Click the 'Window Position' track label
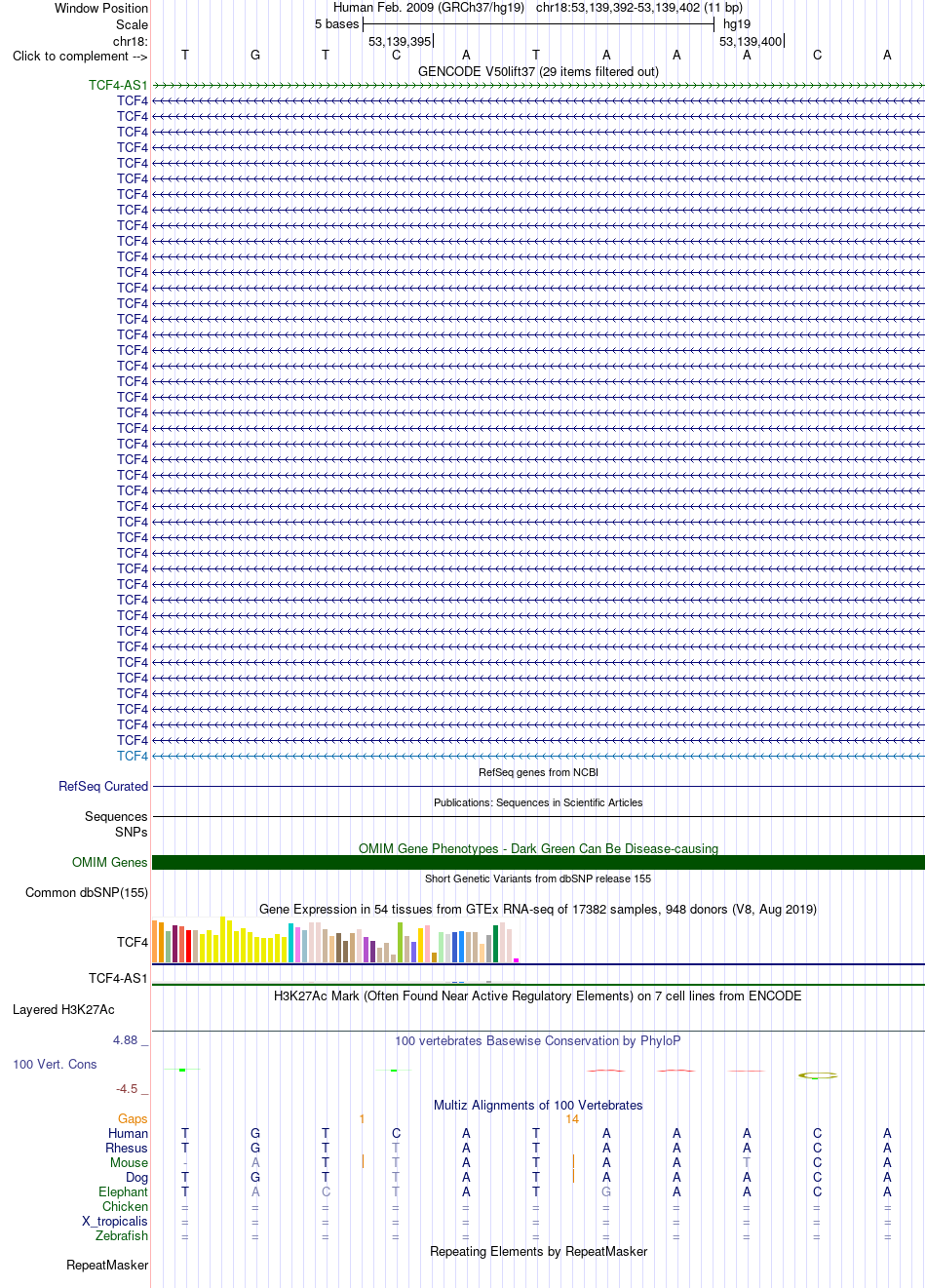The image size is (926, 1288). pos(101,8)
